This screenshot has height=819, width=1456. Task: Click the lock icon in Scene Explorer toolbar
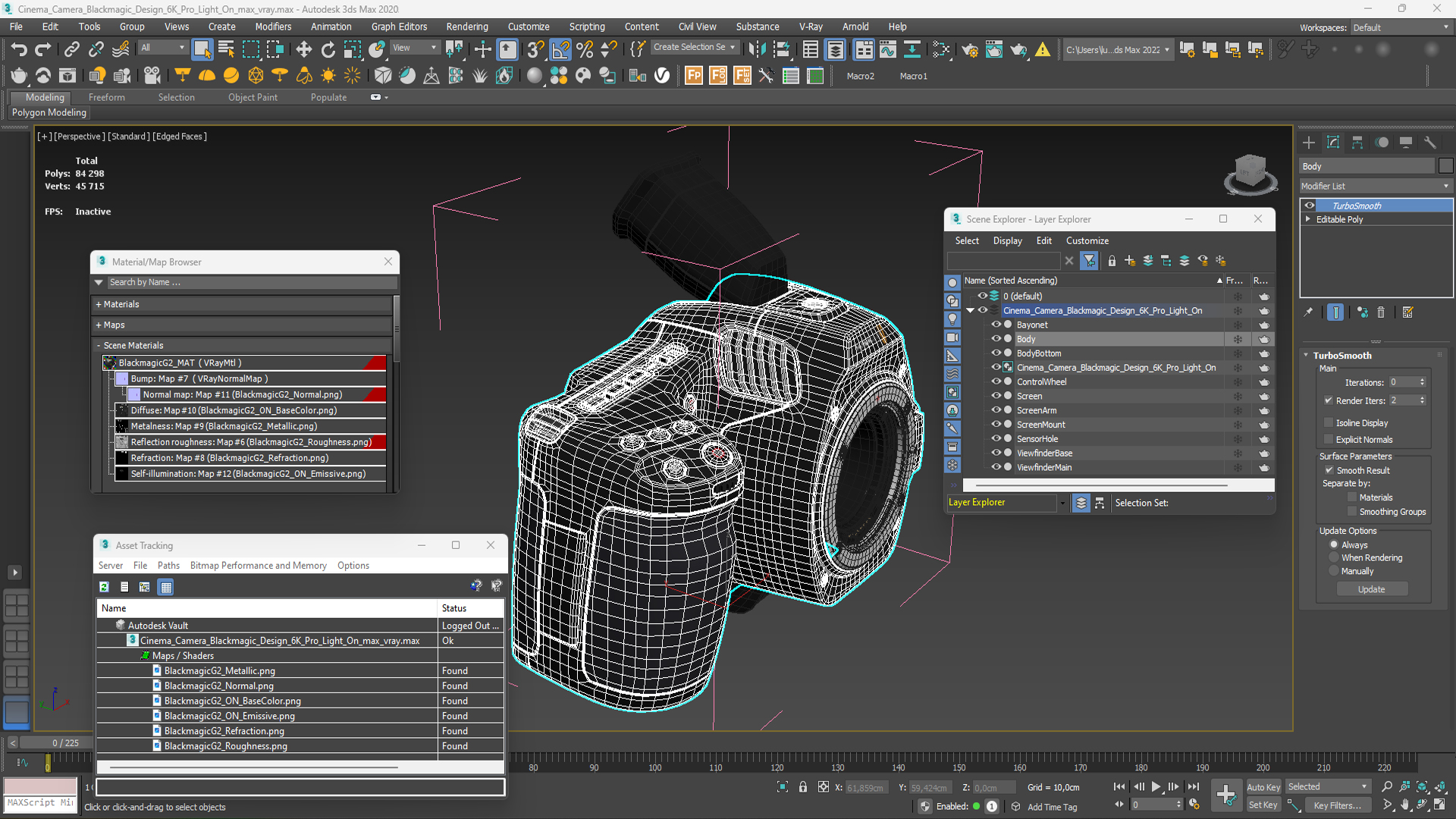[x=1112, y=261]
